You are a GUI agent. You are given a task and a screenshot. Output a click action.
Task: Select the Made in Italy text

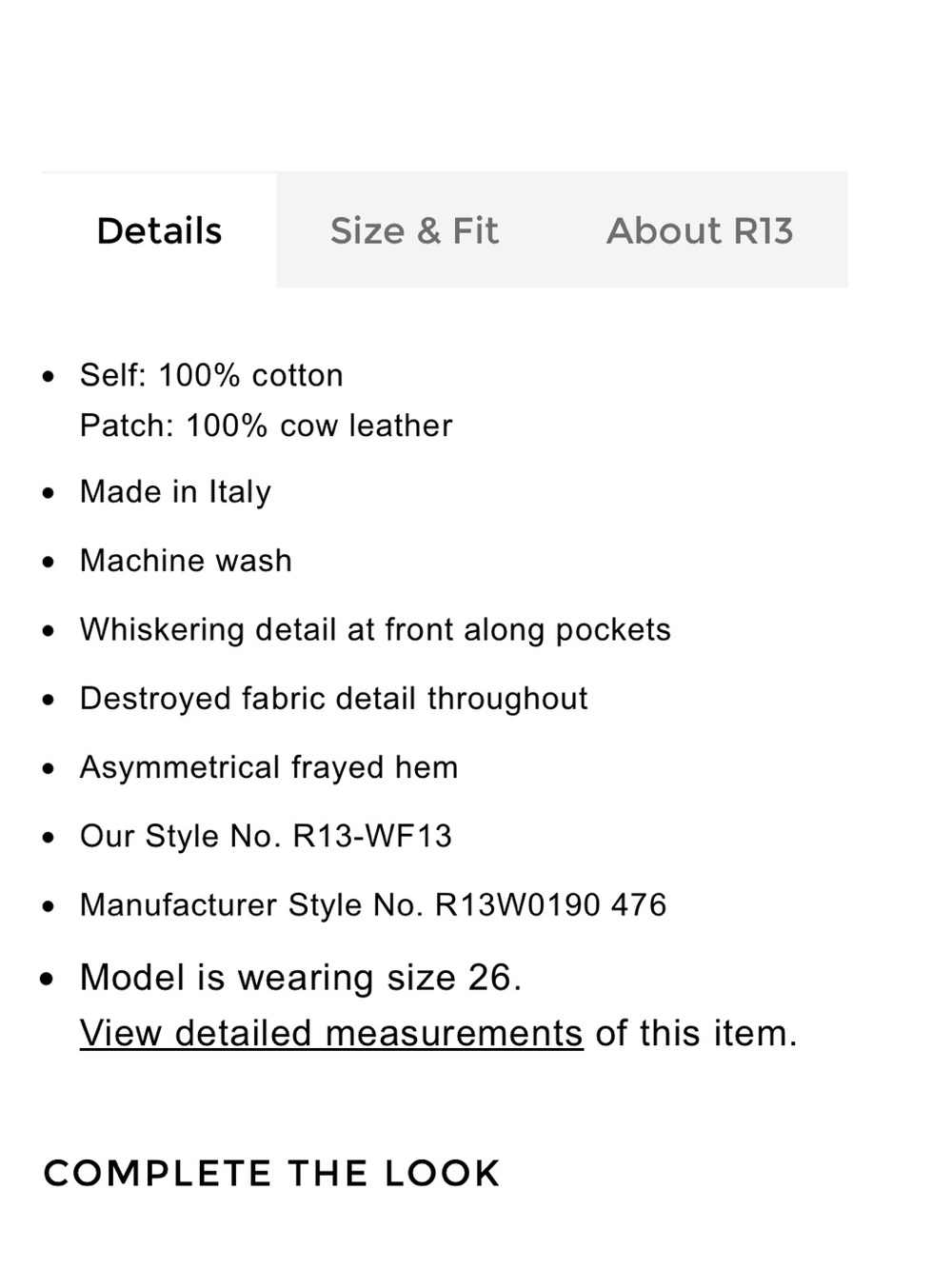click(176, 492)
